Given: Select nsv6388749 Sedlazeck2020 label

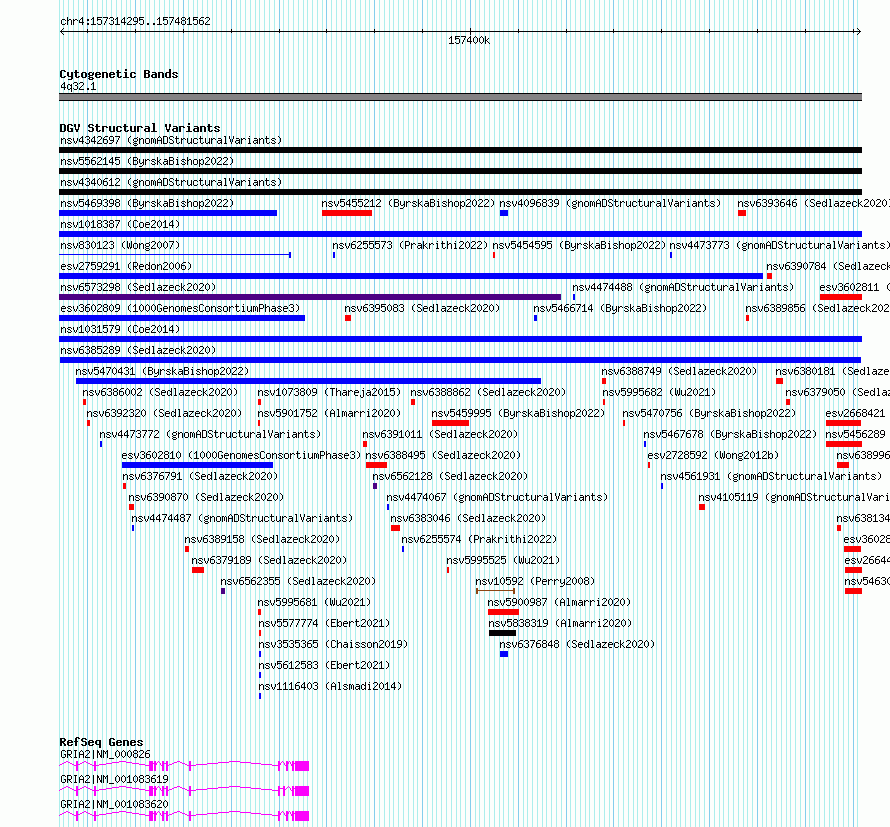Looking at the screenshot, I should coord(679,371).
